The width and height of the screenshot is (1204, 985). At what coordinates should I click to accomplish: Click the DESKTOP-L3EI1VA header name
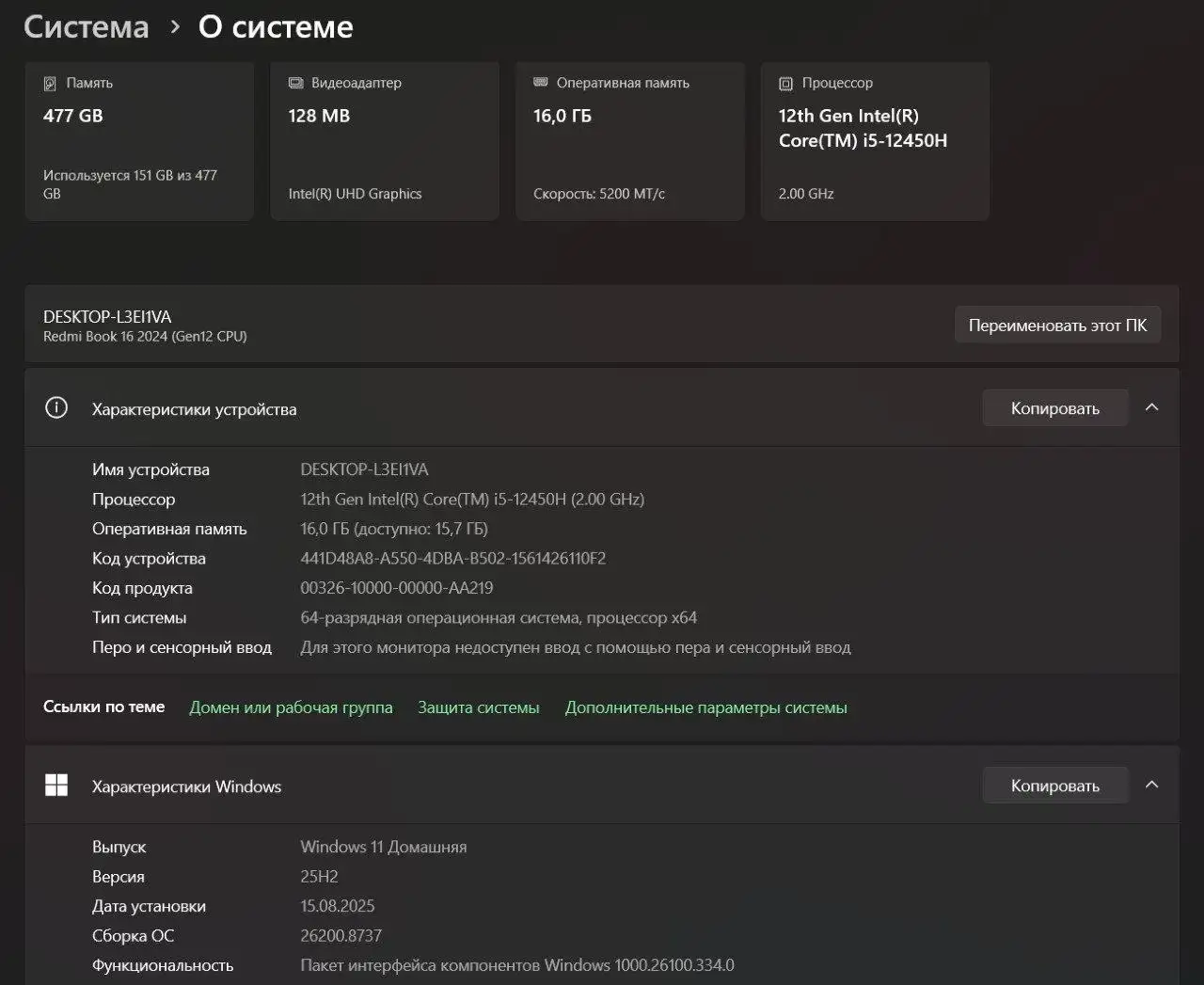click(107, 317)
